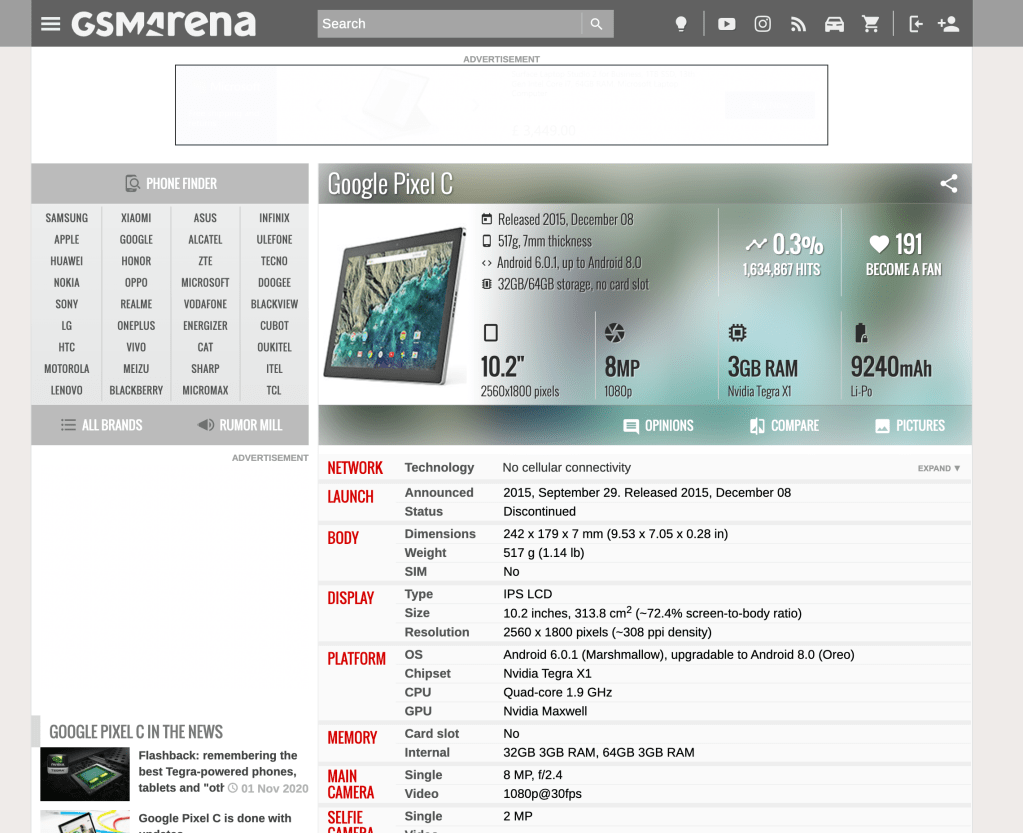Open the car (EV) icon

(x=834, y=24)
